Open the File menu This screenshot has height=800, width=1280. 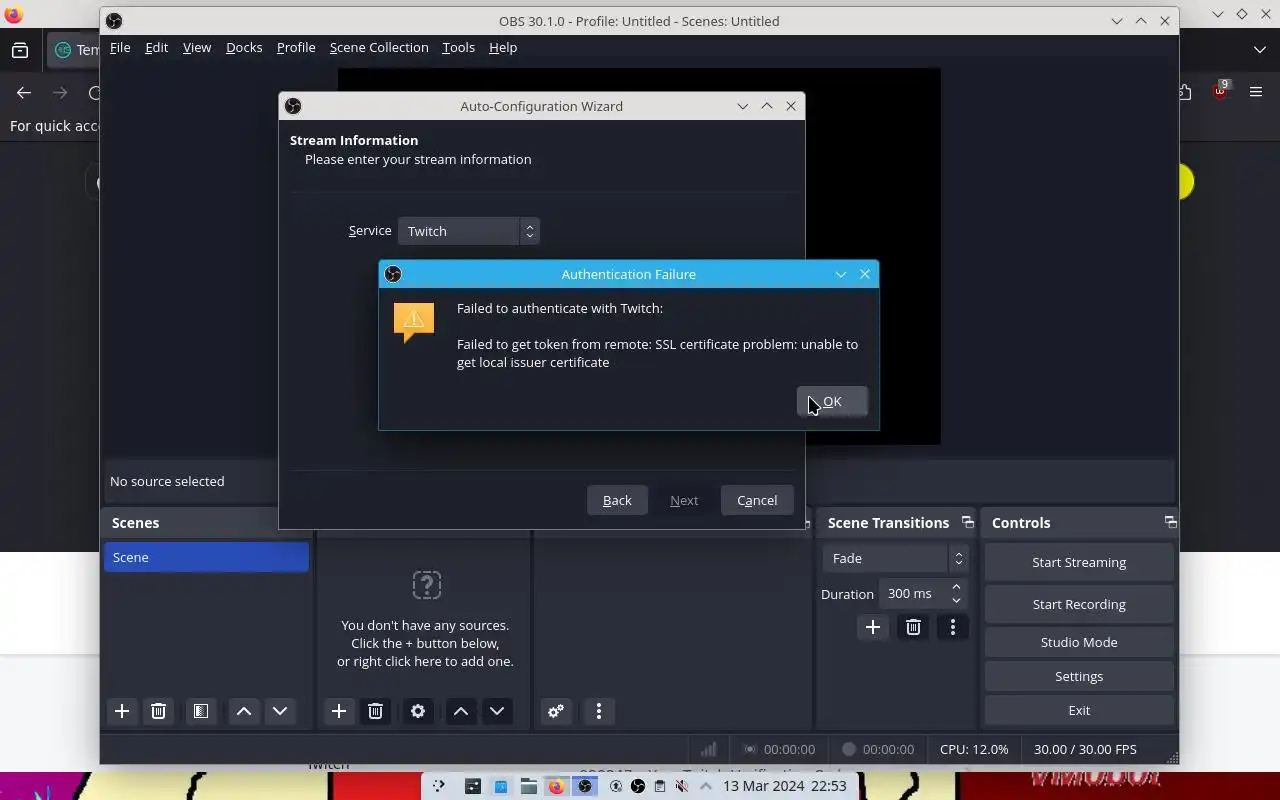120,47
